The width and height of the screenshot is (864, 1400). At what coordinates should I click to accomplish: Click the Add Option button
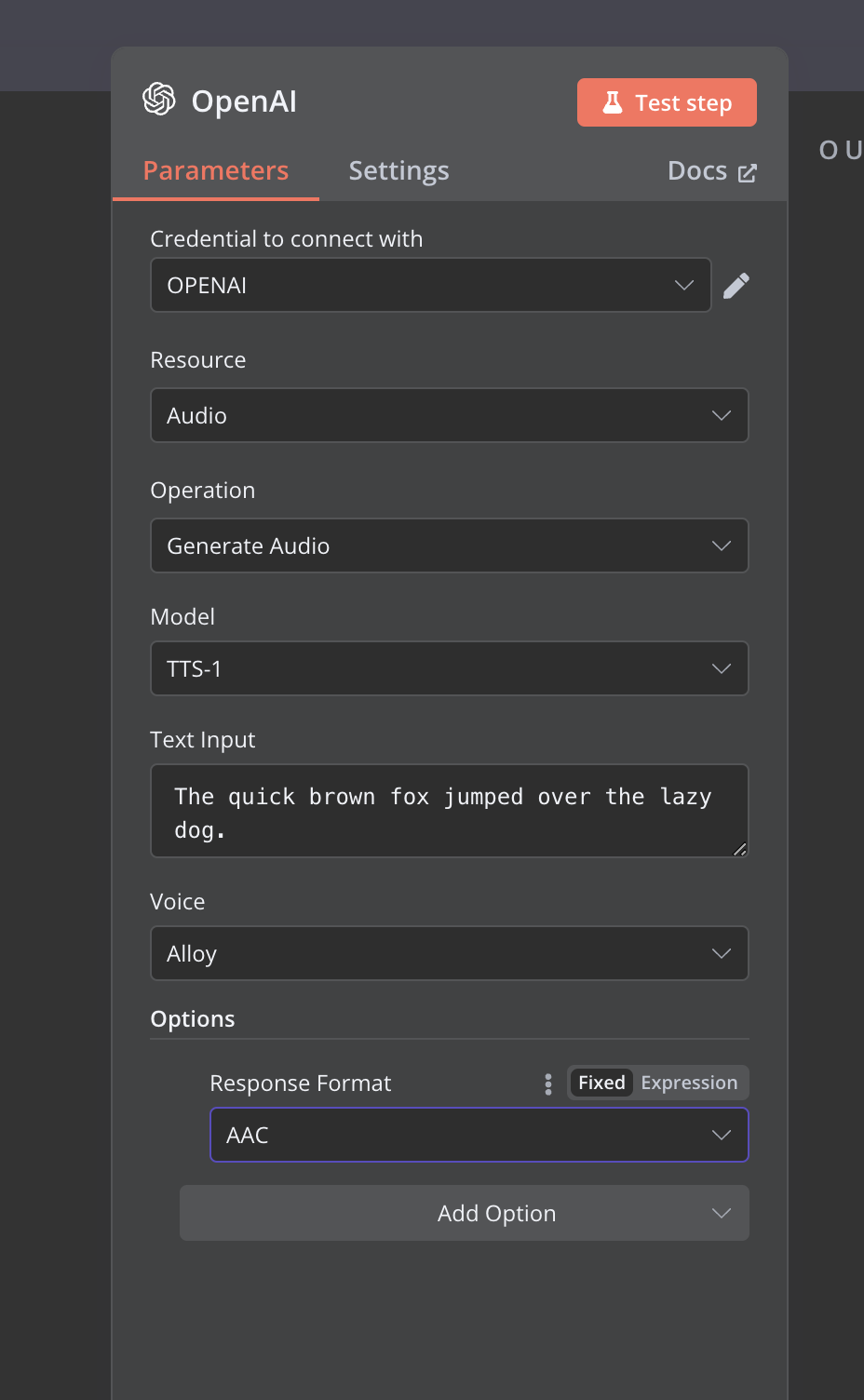pyautogui.click(x=465, y=1213)
